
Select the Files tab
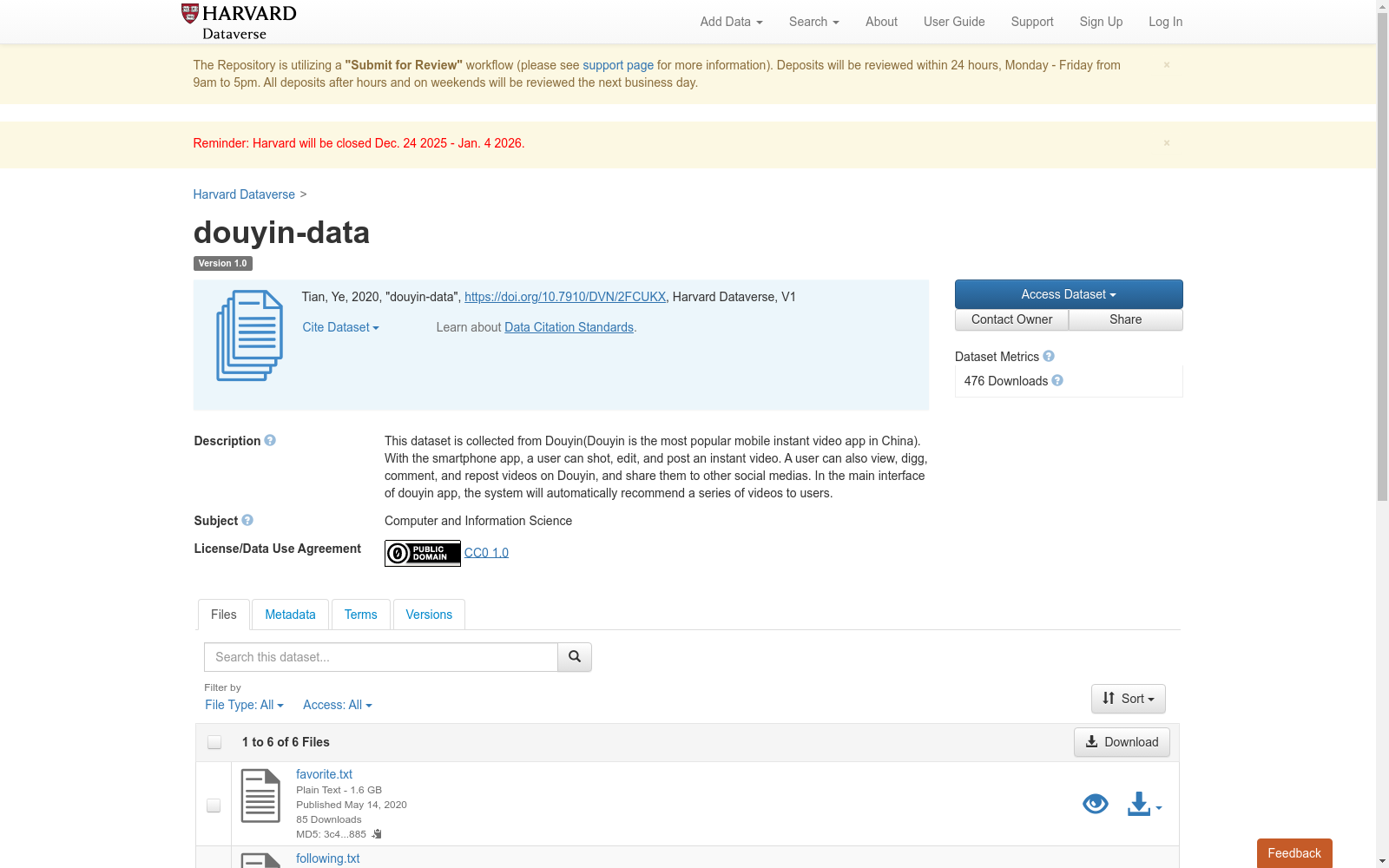pyautogui.click(x=224, y=615)
